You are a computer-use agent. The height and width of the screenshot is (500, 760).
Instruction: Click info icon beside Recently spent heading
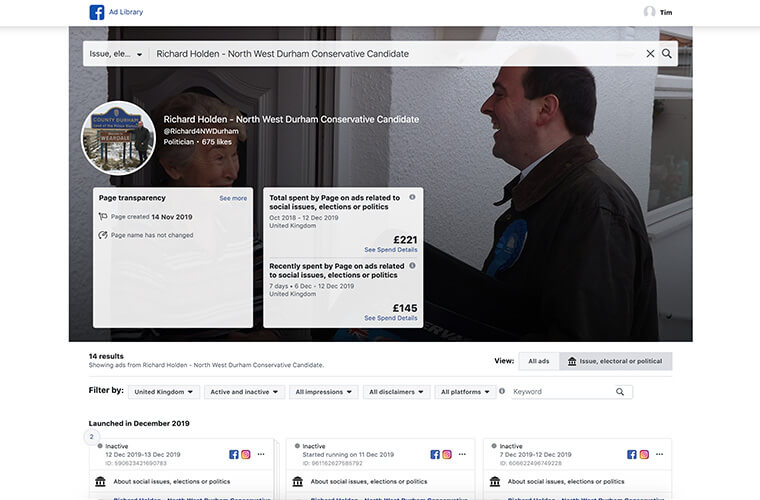(412, 266)
